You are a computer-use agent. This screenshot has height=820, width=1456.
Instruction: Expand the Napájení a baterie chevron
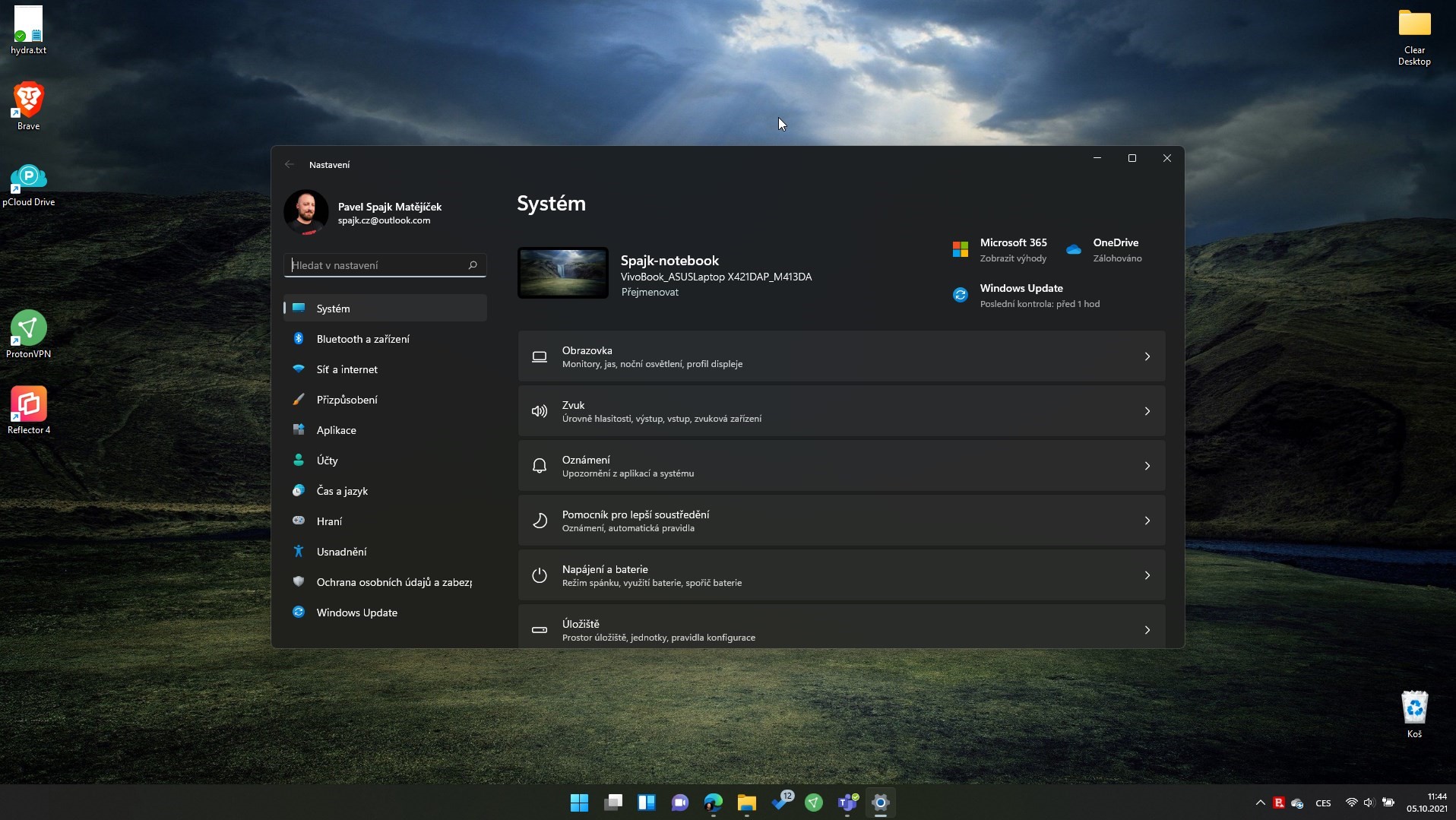[x=1147, y=575]
